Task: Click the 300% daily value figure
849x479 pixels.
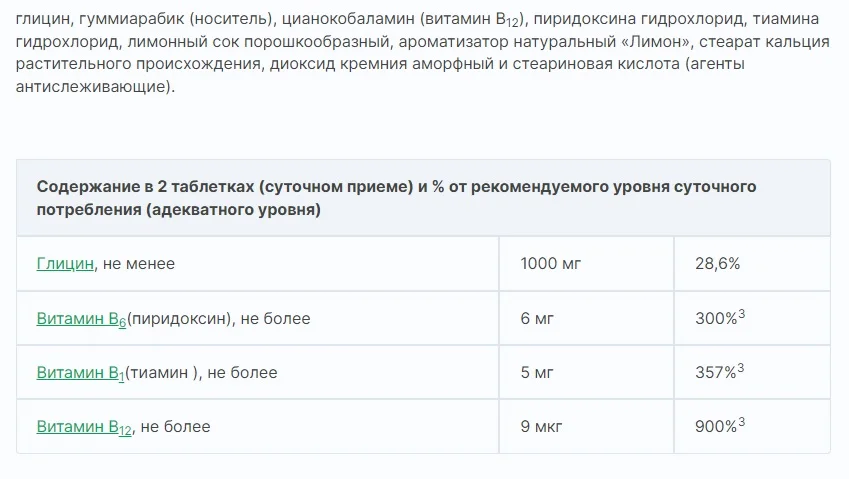Action: pyautogui.click(x=715, y=319)
